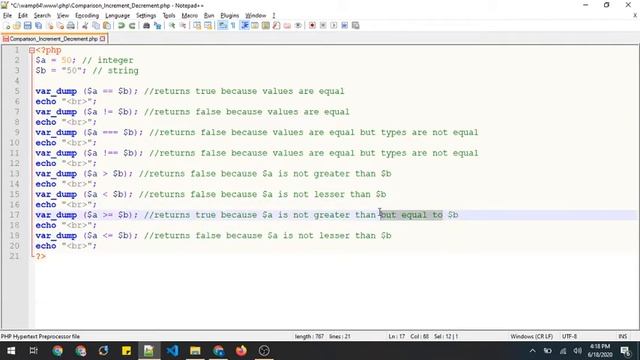This screenshot has height=360, width=640.
Task: Toggle synchronized vertical scrolling
Action: pyautogui.click(x=197, y=26)
